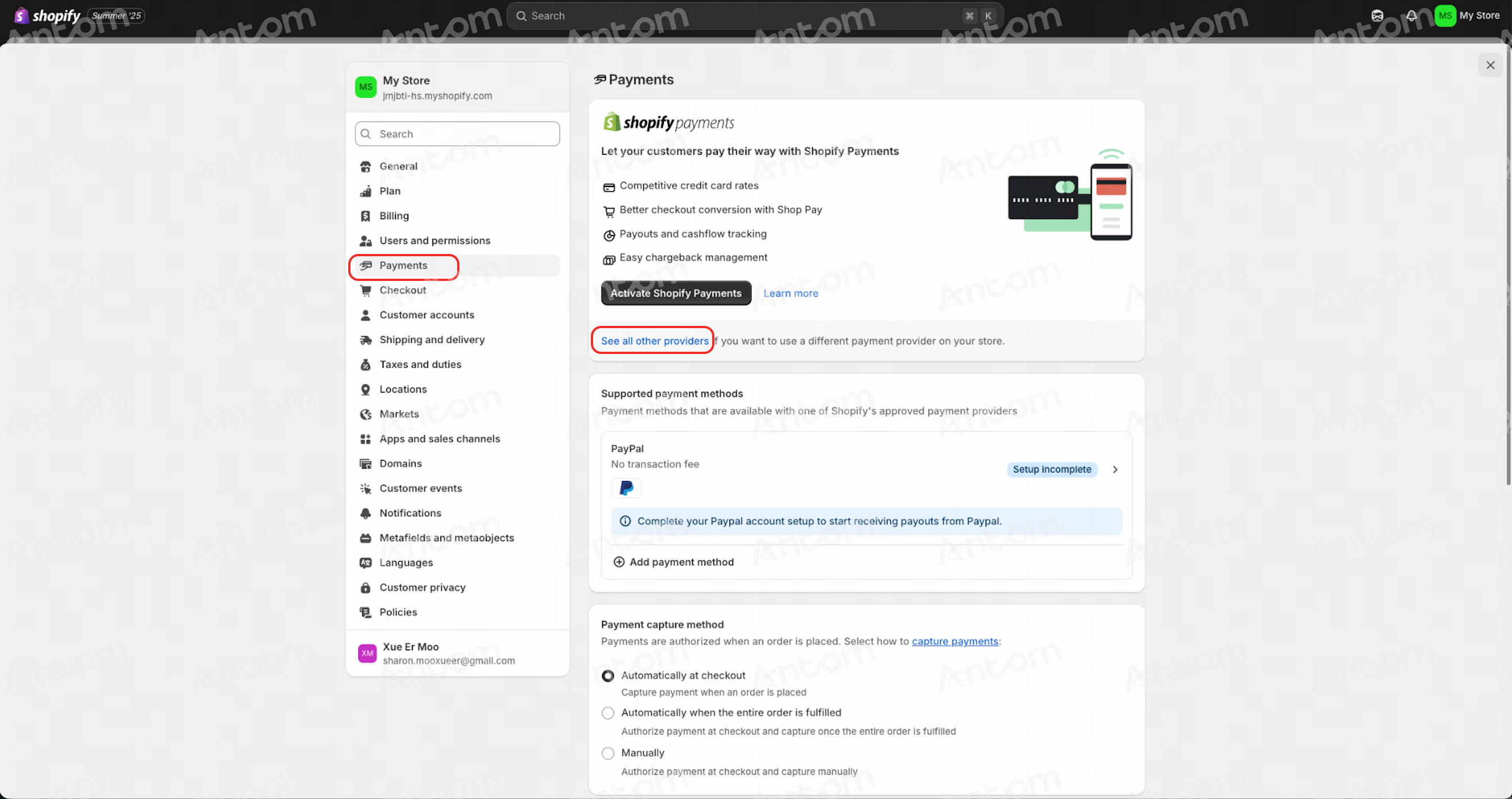Select Automatically at checkout capture option

pos(608,676)
